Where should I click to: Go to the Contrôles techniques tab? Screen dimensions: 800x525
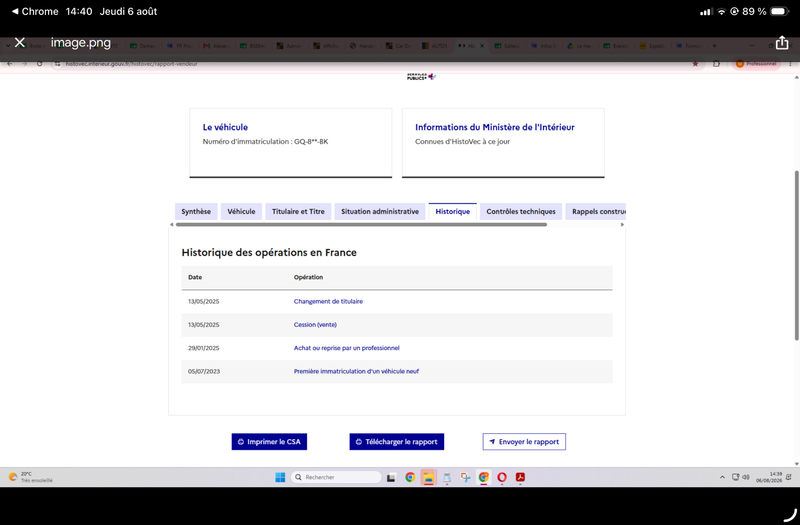521,211
